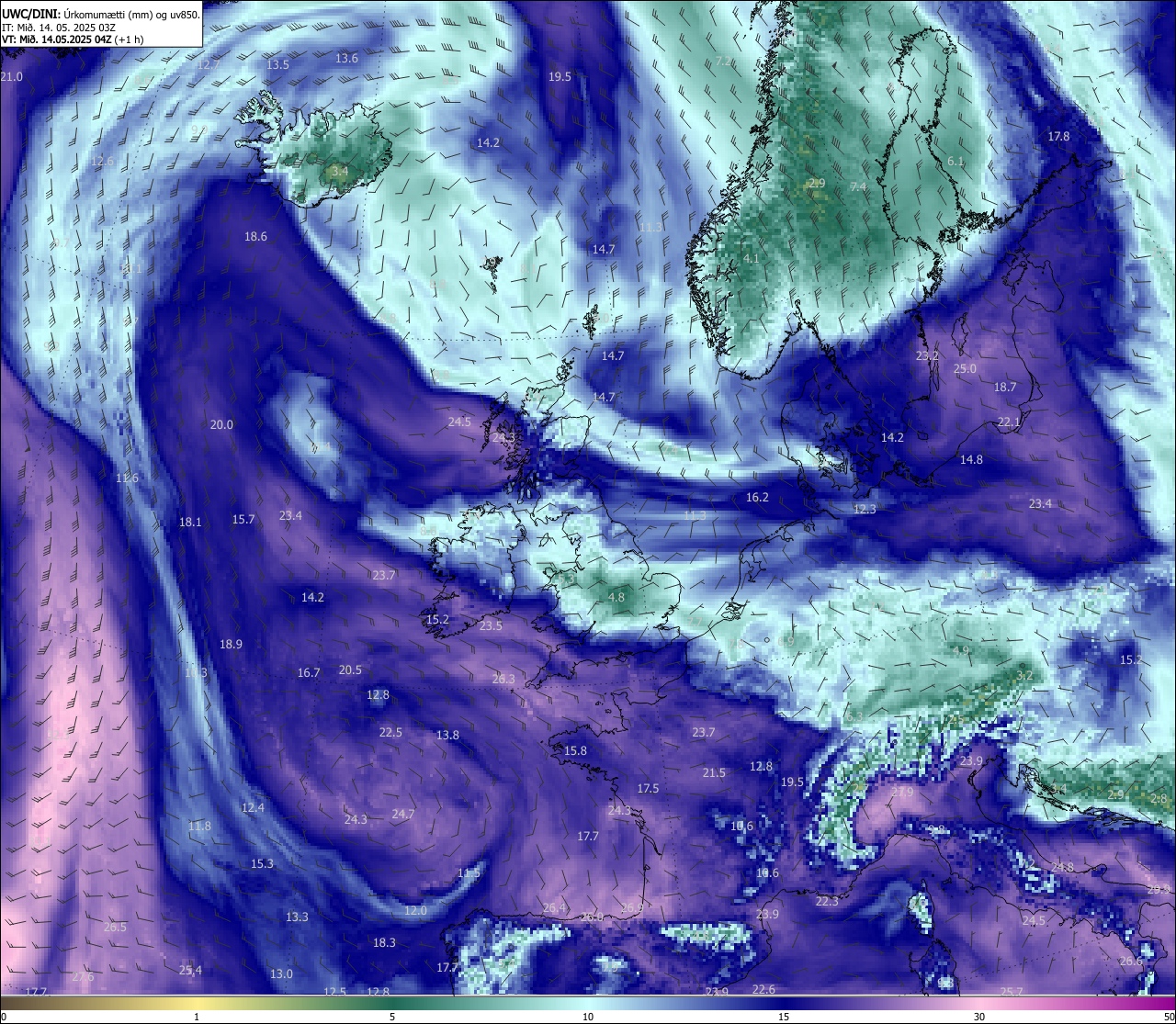Click the 23.2 value over the Baltic
The image size is (1176, 1024).
[x=927, y=356]
